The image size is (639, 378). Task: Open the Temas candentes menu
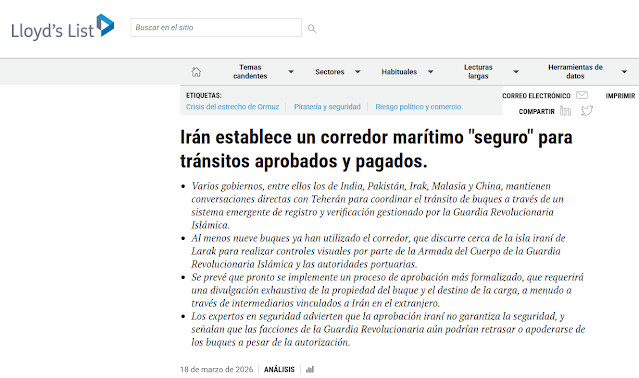point(250,72)
